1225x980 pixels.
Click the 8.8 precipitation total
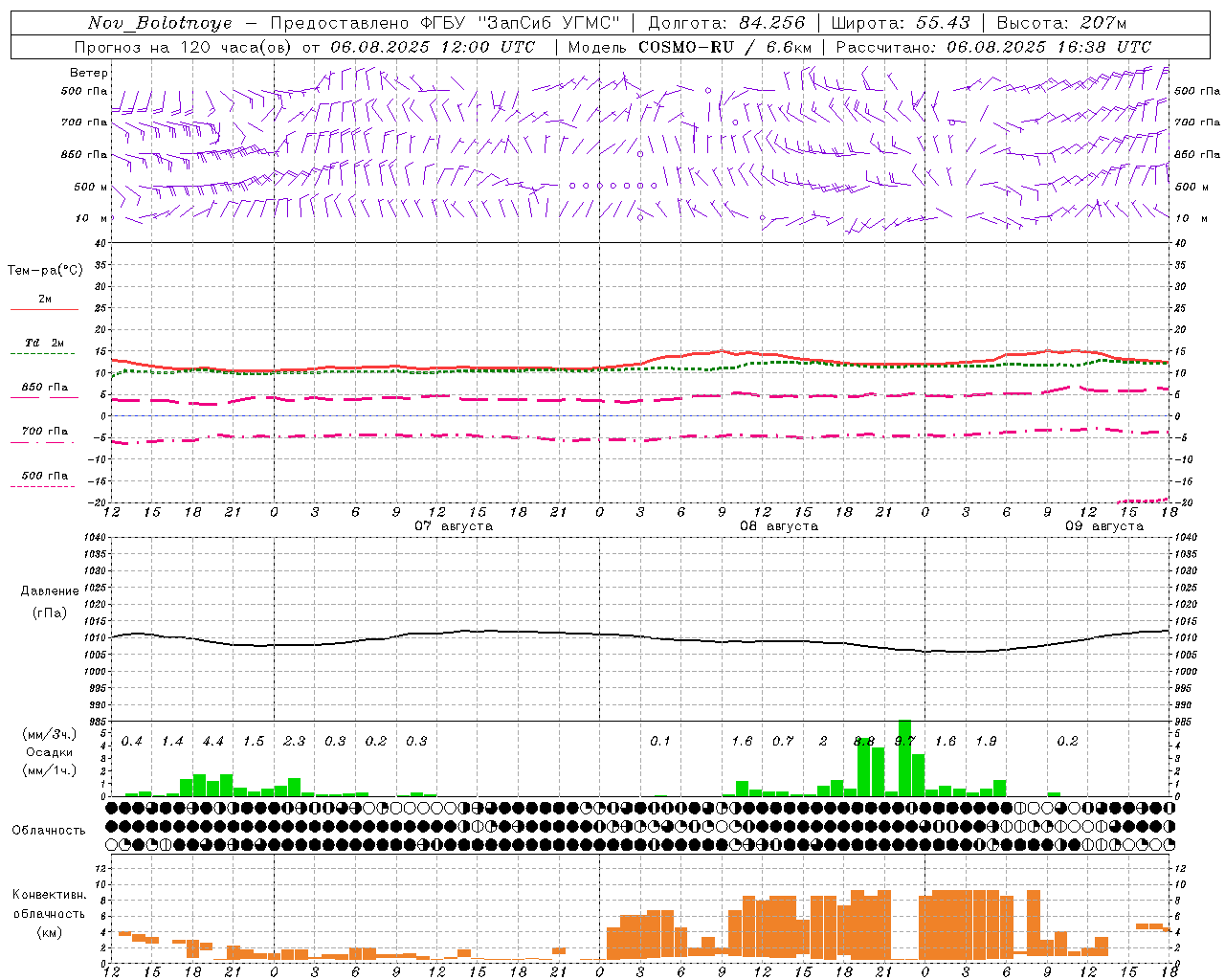864,742
